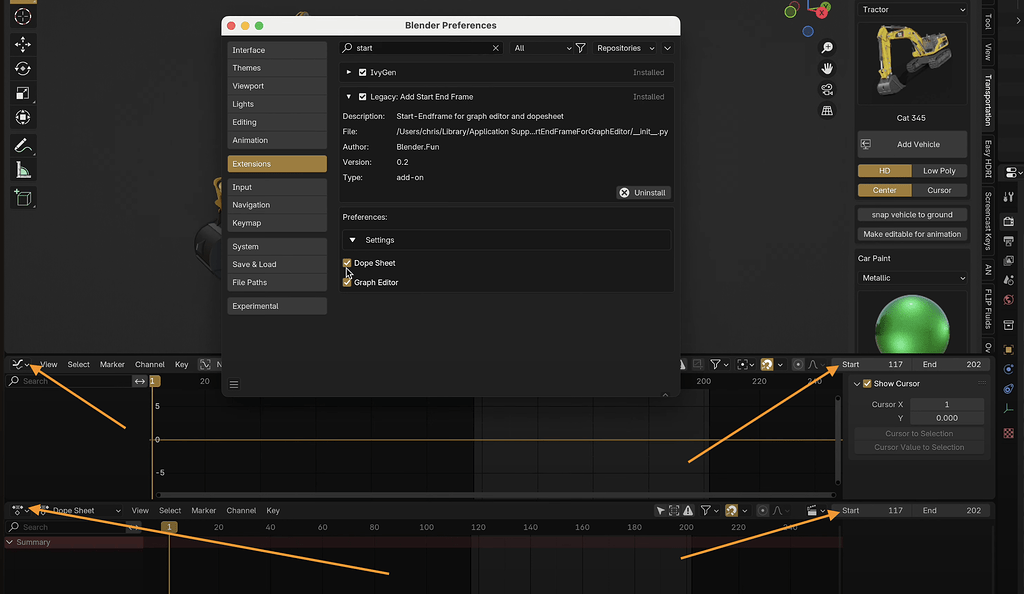
Task: Uncheck Show Cursor in Graph sidebar
Action: point(867,384)
